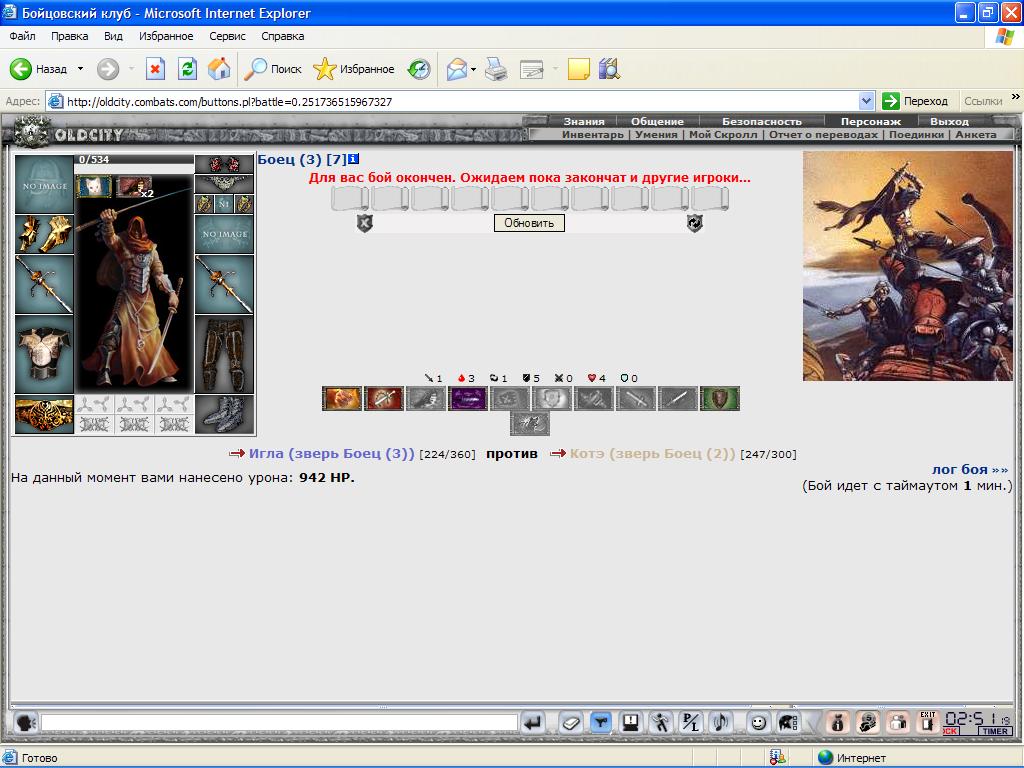Open the Справка menu
1024x768 pixels.
(283, 36)
